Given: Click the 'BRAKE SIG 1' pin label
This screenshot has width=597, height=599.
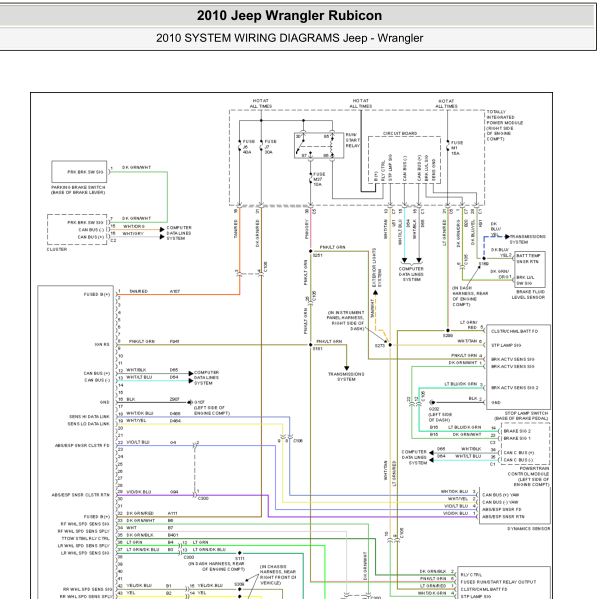Looking at the screenshot, I should [x=516, y=438].
